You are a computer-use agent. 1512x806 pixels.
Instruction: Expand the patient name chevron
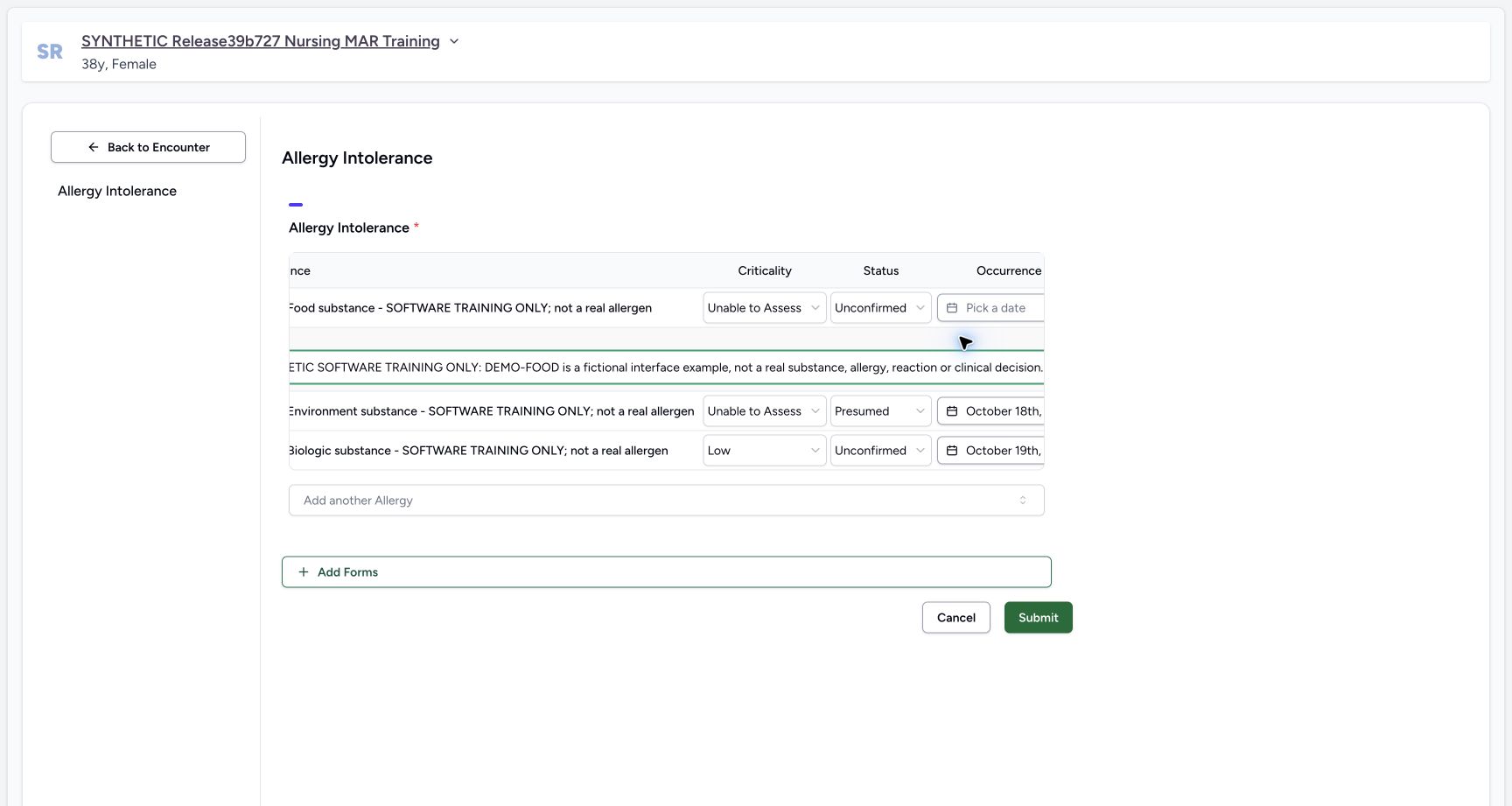(x=454, y=41)
